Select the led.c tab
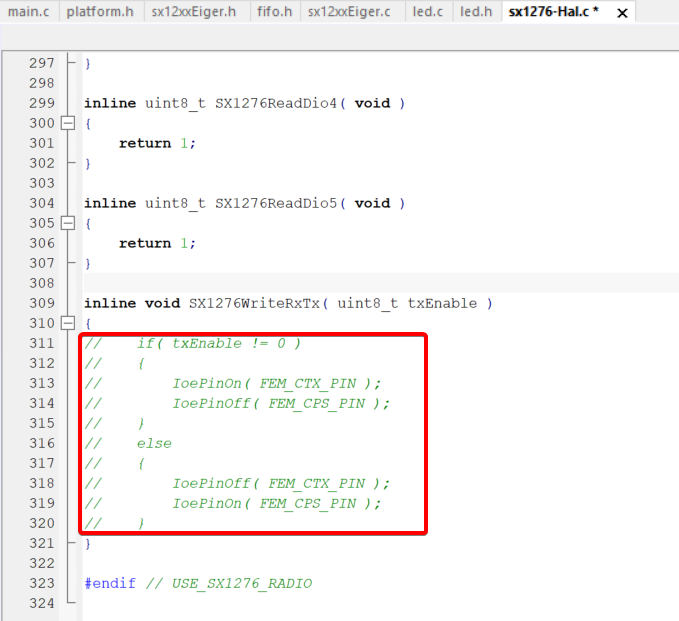Viewport: 679px width, 621px height. [427, 12]
